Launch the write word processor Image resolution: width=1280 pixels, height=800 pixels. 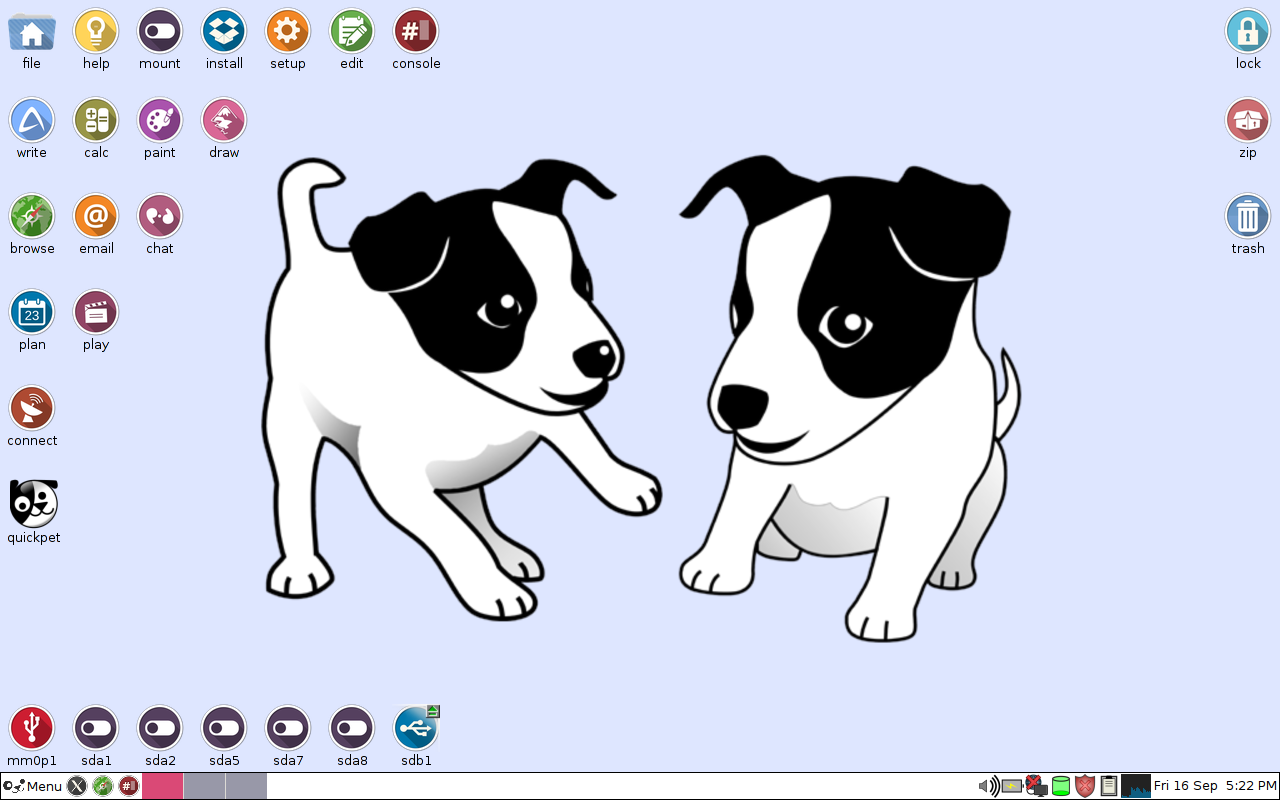click(32, 121)
